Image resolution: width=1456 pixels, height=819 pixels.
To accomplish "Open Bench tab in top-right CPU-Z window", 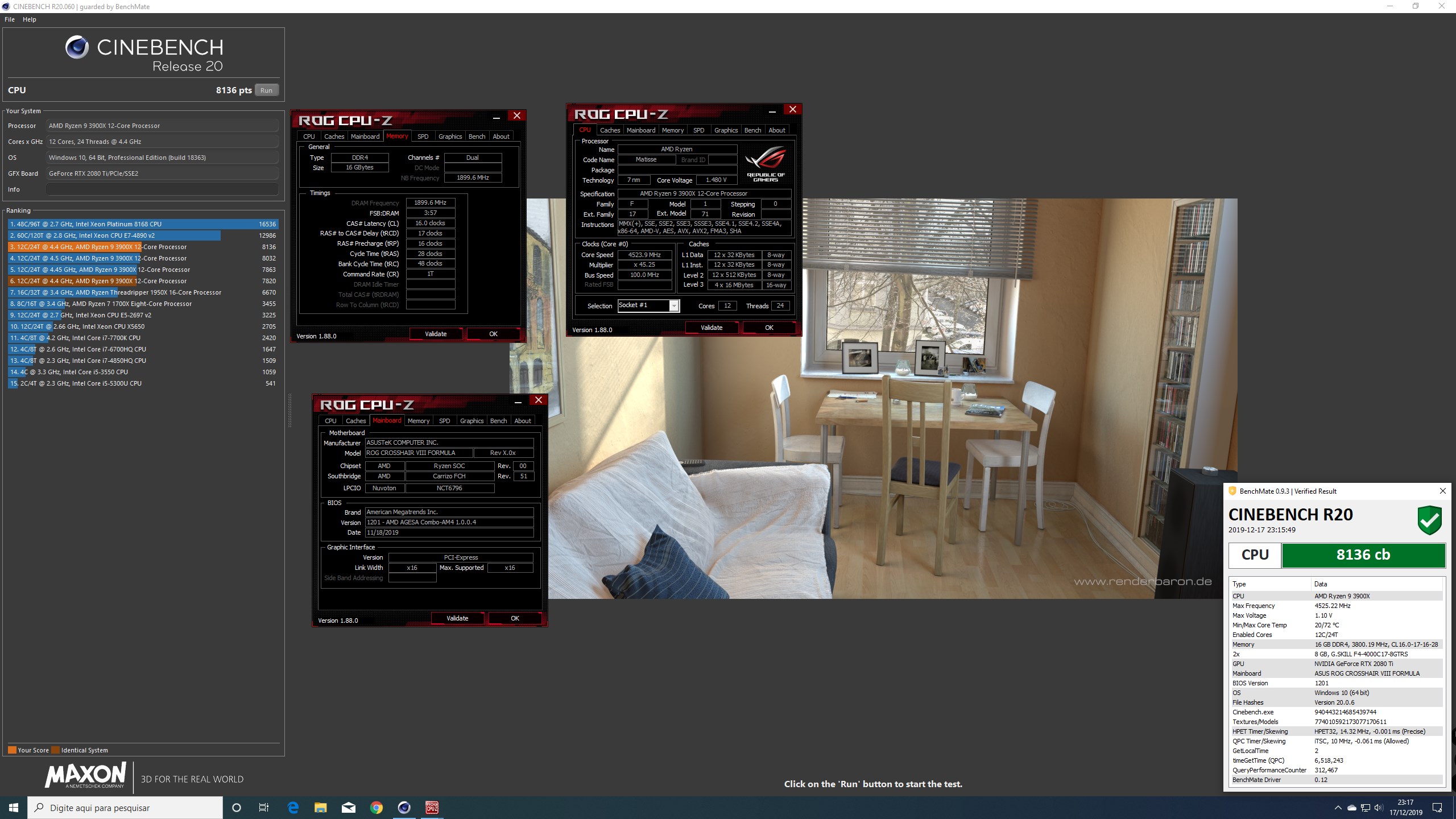I will (752, 130).
